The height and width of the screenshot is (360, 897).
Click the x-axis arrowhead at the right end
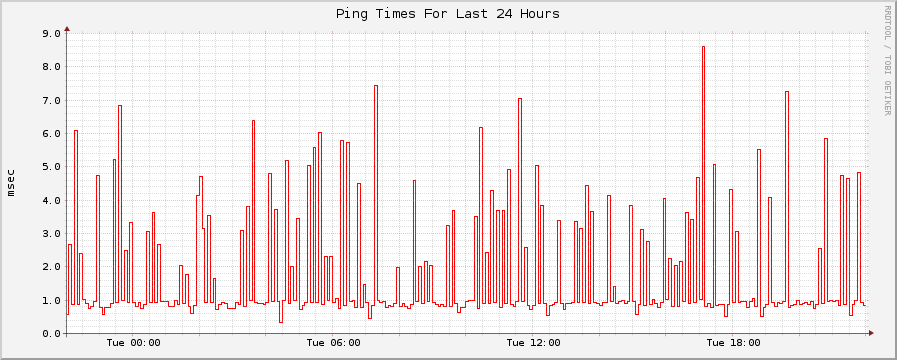pyautogui.click(x=871, y=333)
